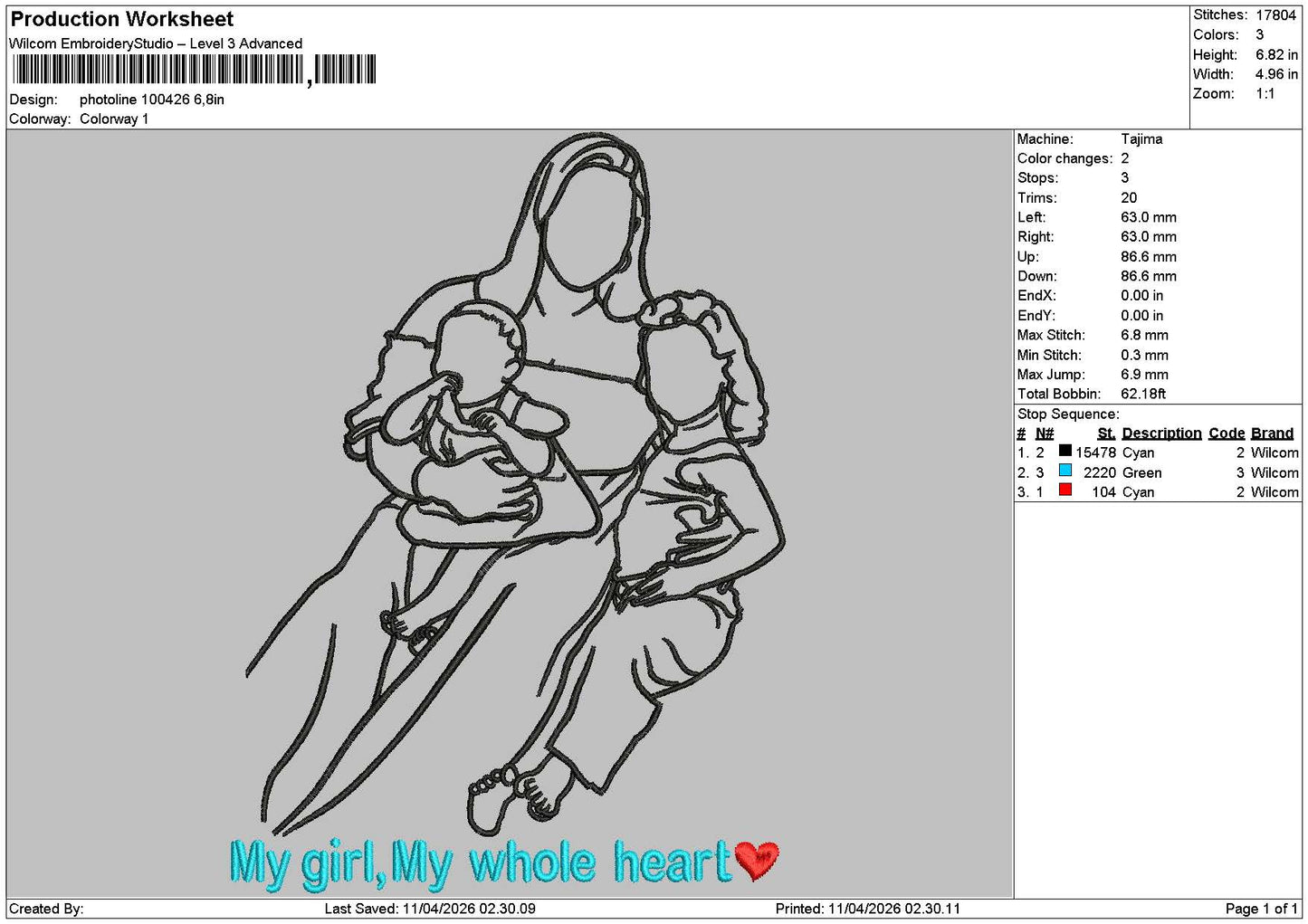
Task: Click the design barcode at top
Action: click(x=195, y=70)
